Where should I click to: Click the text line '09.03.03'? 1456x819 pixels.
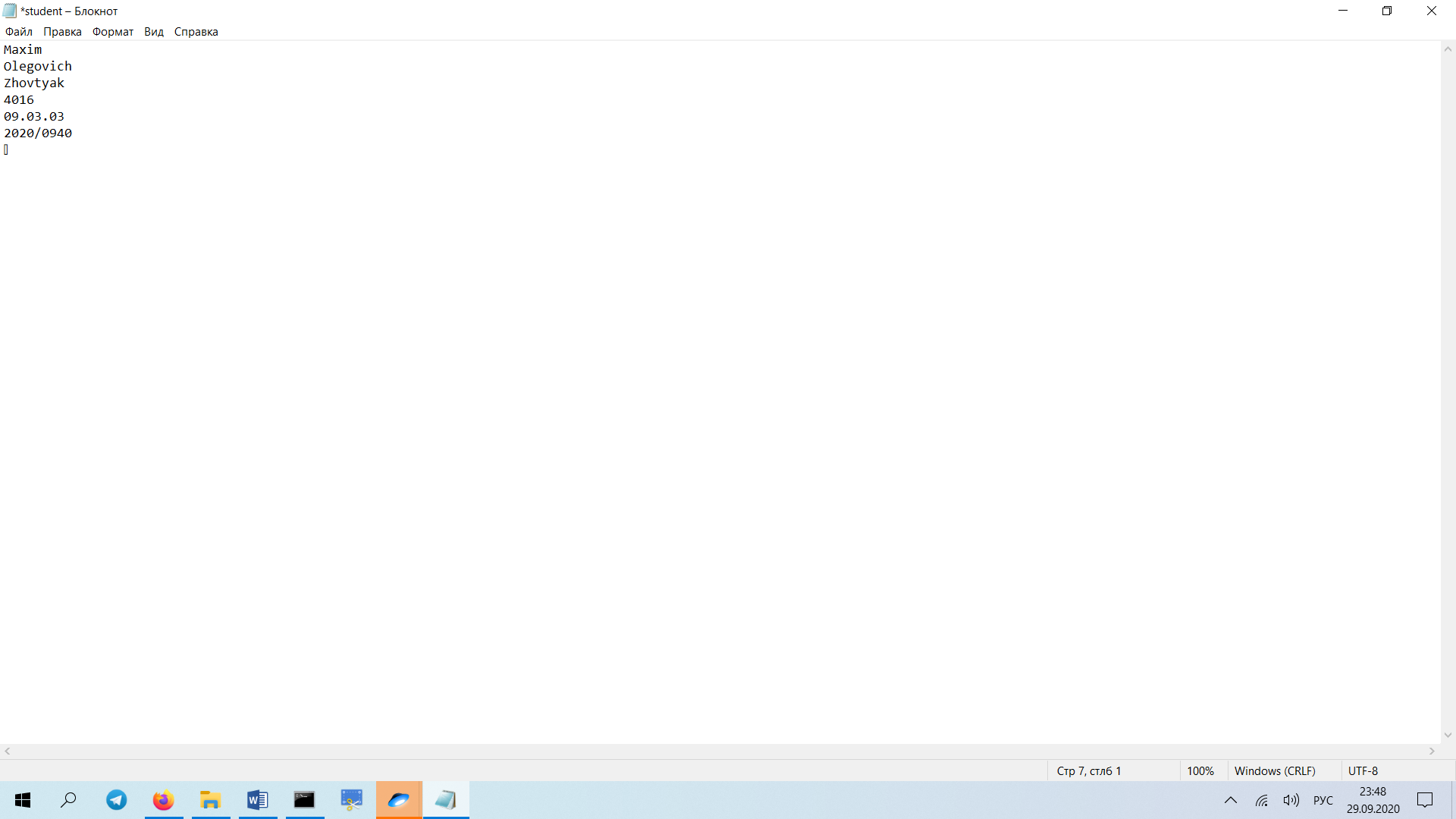coord(34,117)
